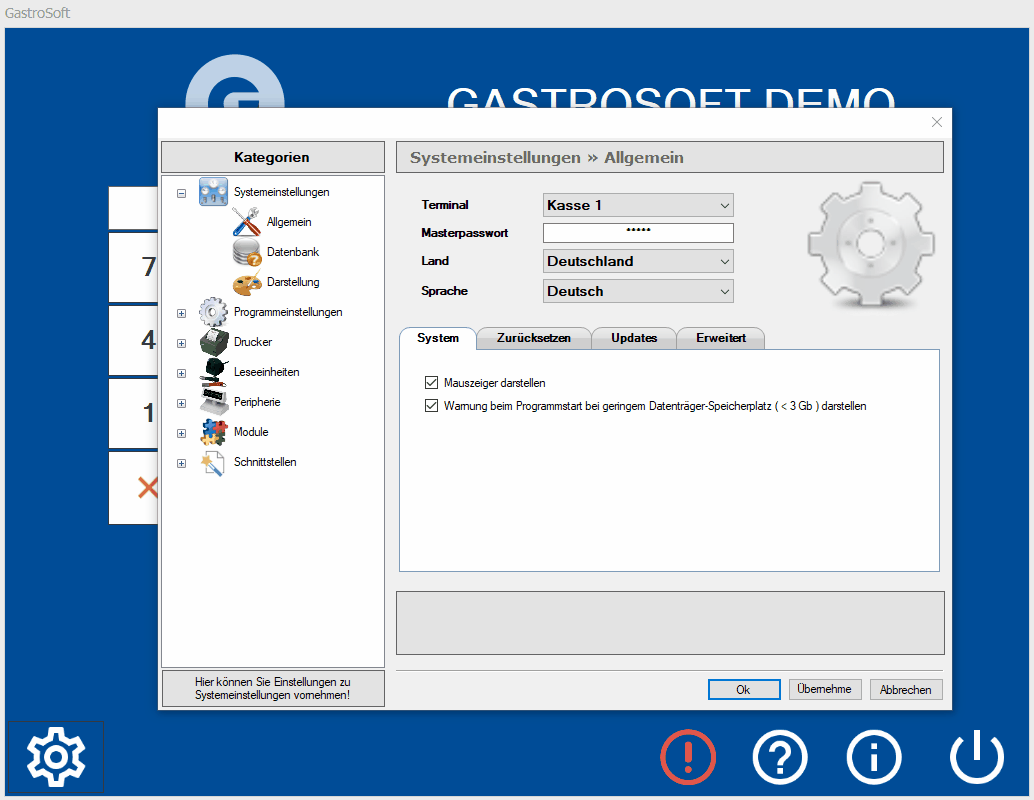Screen dimensions: 1034x800
Task: Close the settings dialog with X
Action: click(936, 122)
